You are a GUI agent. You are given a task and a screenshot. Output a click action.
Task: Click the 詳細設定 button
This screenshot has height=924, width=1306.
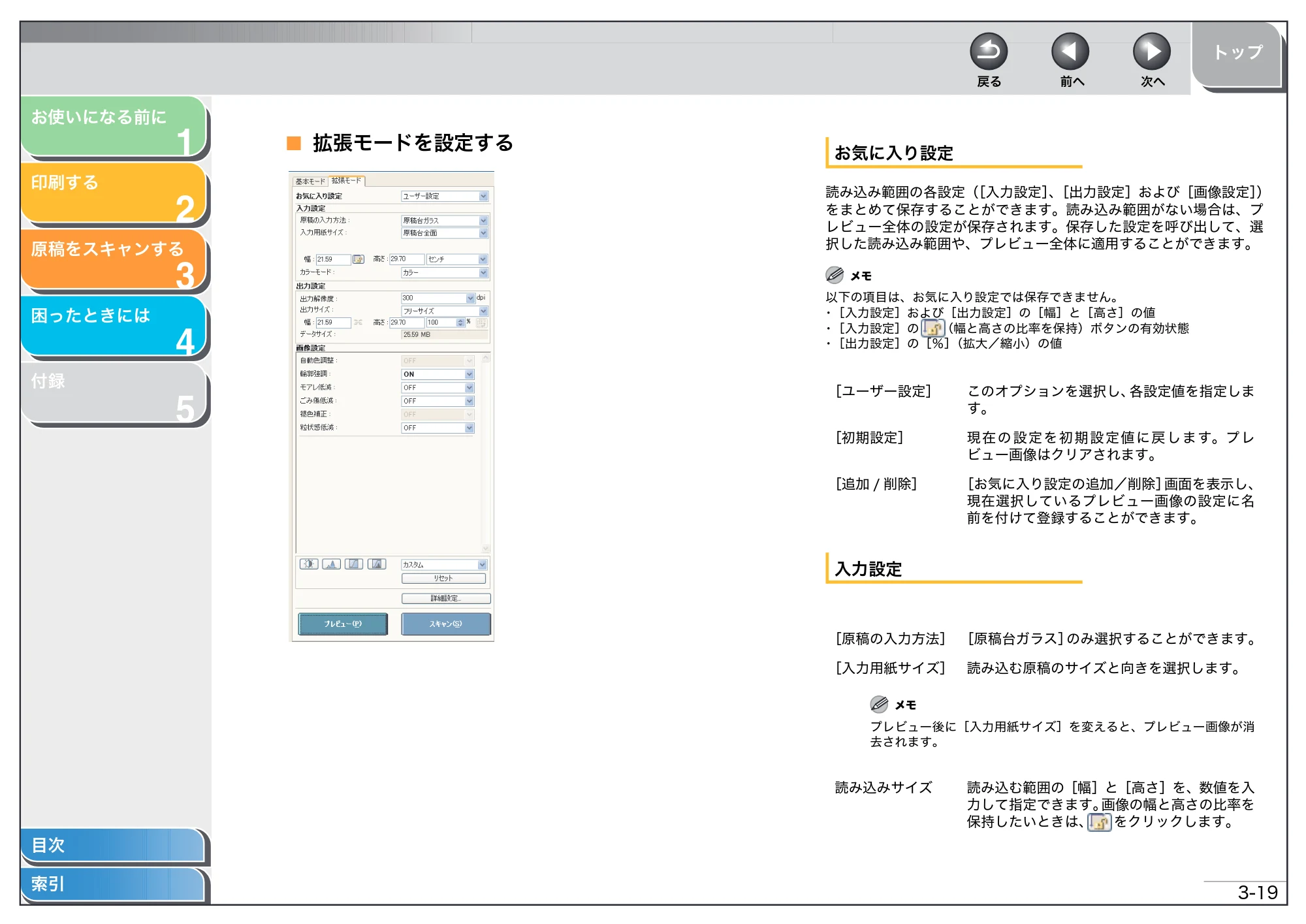tap(446, 598)
